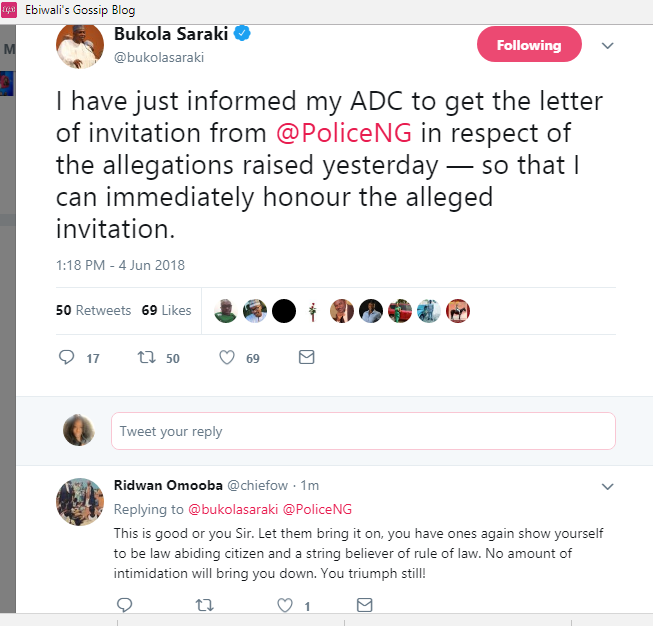Reply to Ridwan Omooba's comment
Image resolution: width=653 pixels, height=626 pixels.
click(x=124, y=604)
